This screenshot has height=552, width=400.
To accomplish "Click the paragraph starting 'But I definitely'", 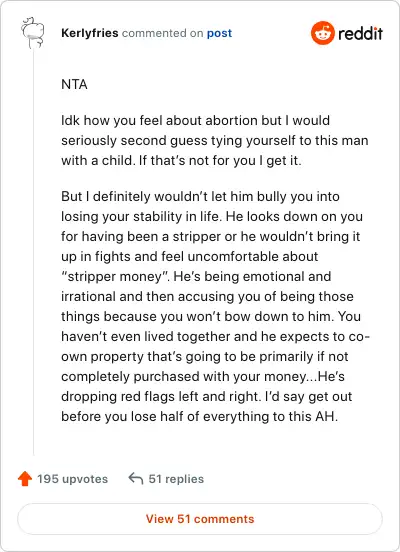I will [215, 306].
